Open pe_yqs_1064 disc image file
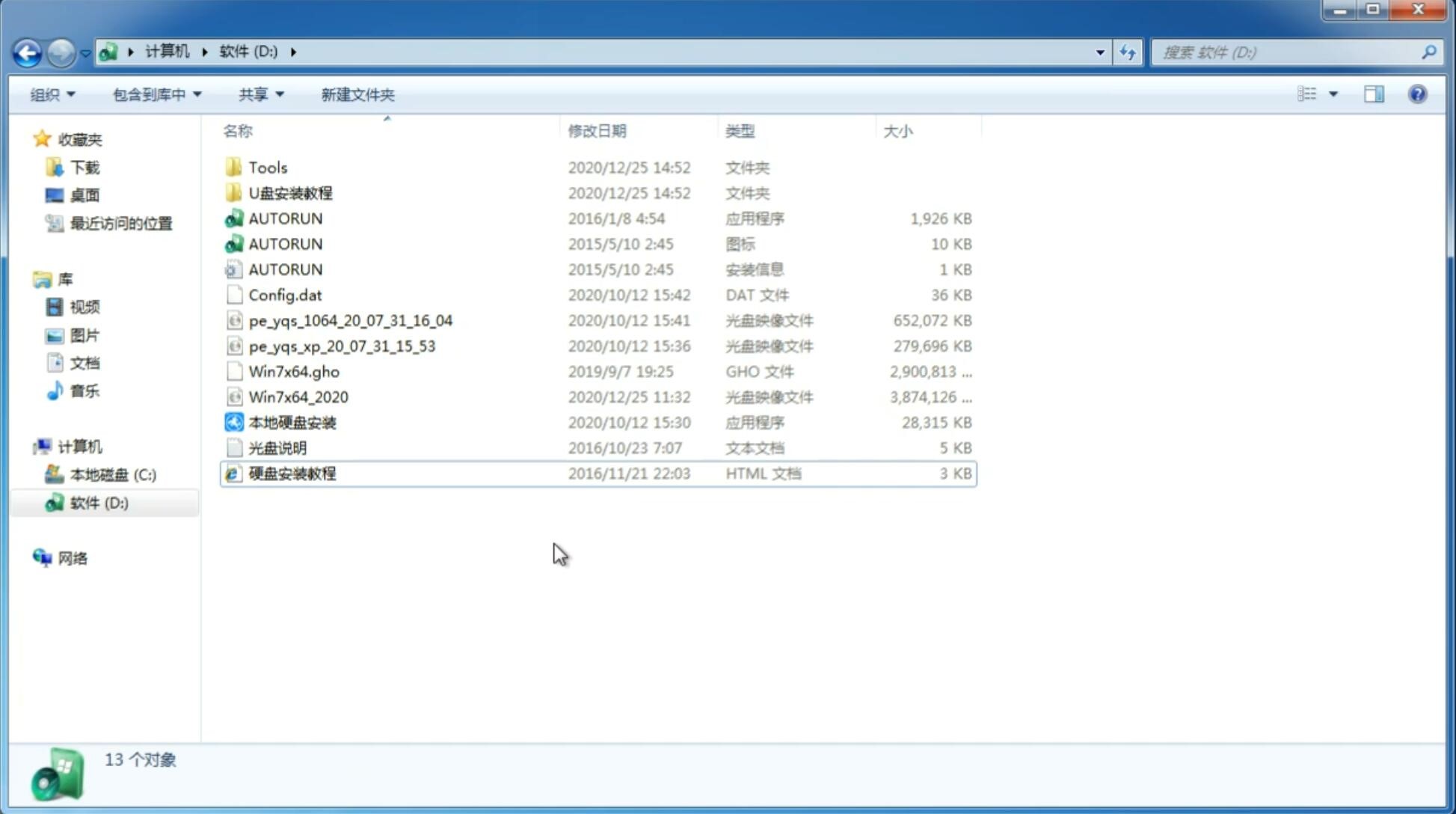Screen dimensions: 1456x814 coord(350,320)
